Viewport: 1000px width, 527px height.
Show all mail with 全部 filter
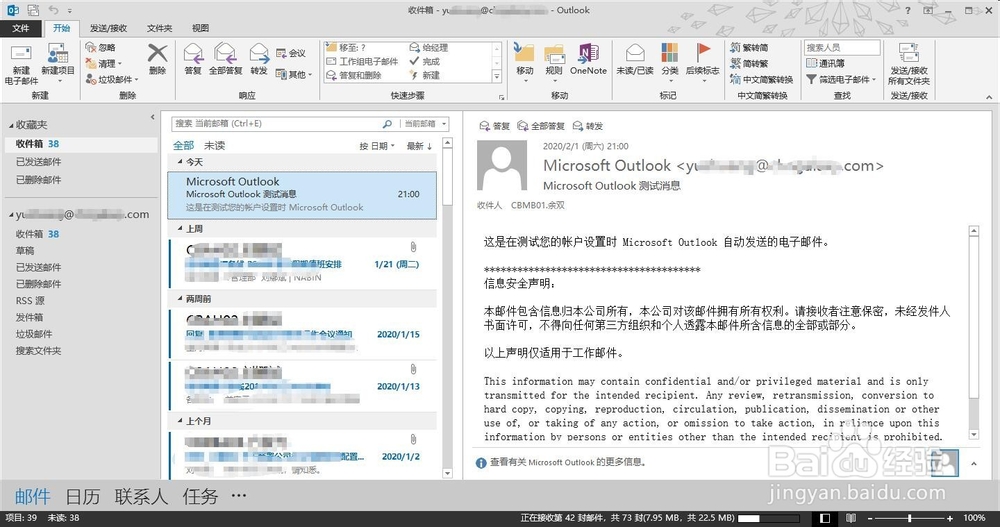tap(184, 145)
